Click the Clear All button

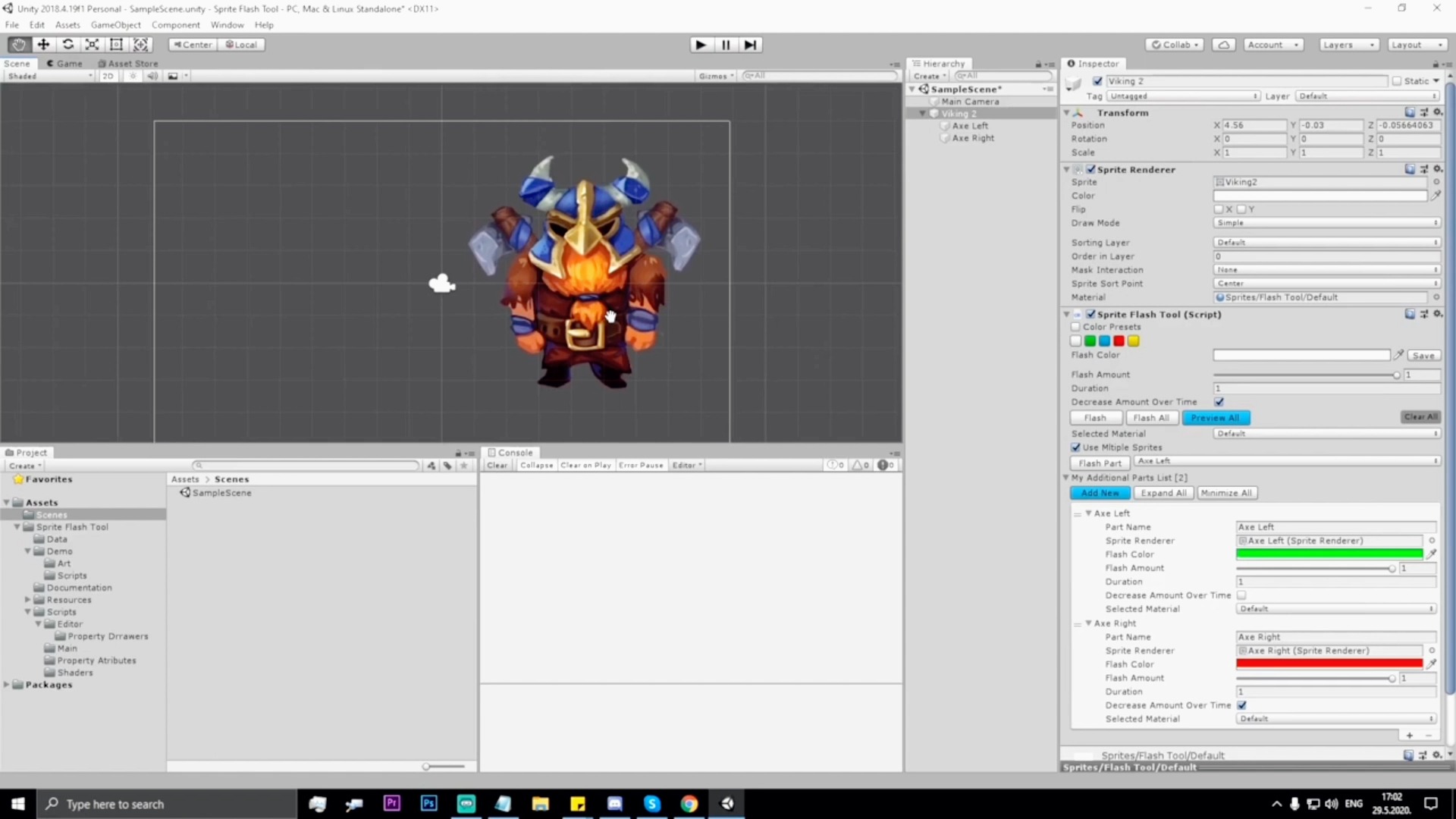1420,417
